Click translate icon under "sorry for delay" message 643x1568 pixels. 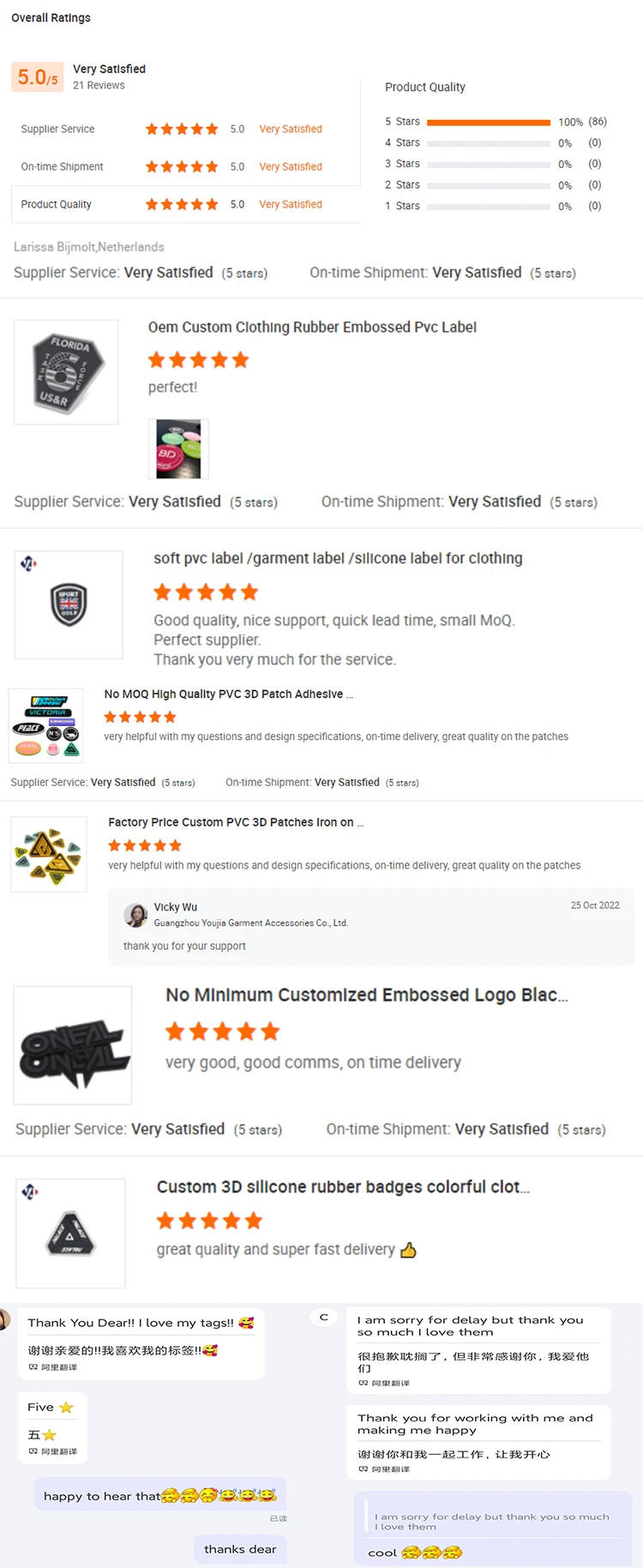[364, 1383]
